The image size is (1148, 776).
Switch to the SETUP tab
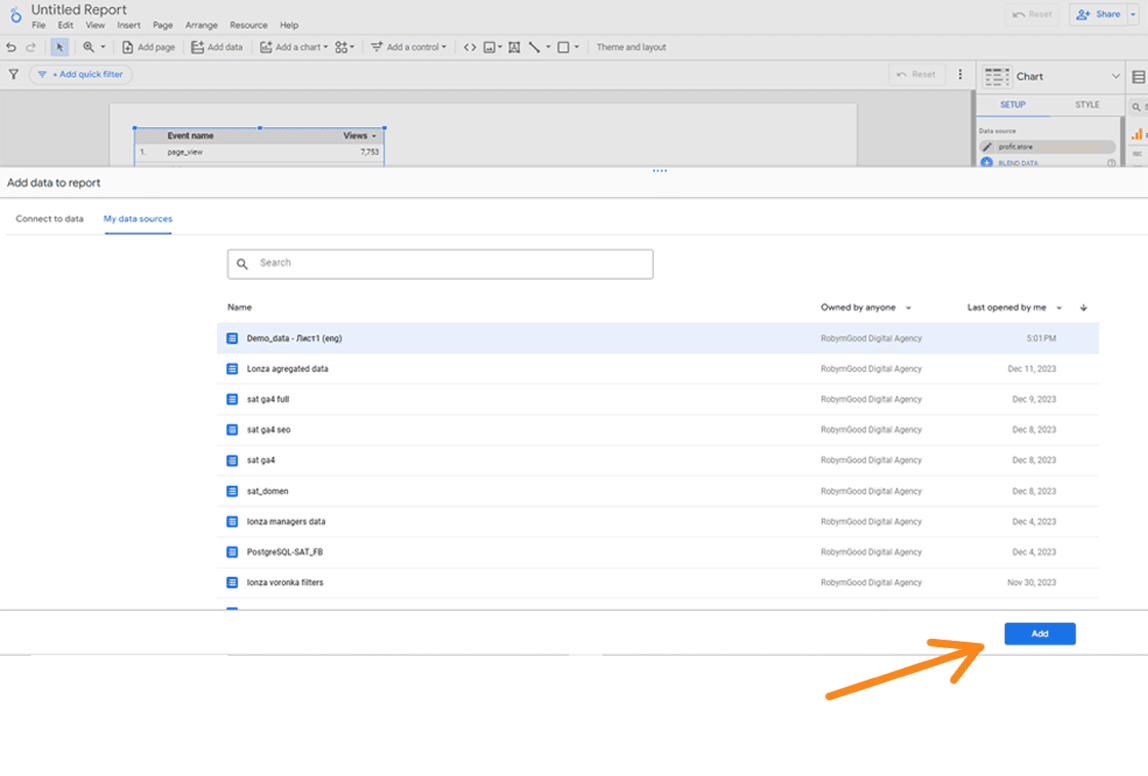tap(1013, 105)
